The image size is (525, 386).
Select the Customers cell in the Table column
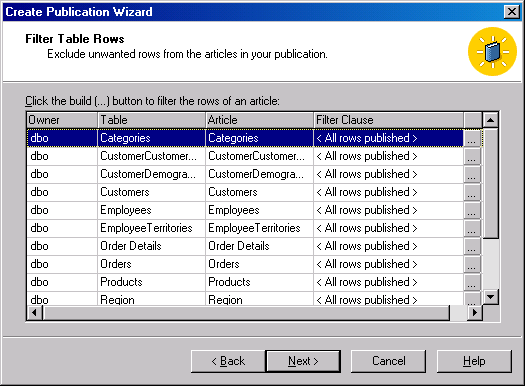pos(151,192)
